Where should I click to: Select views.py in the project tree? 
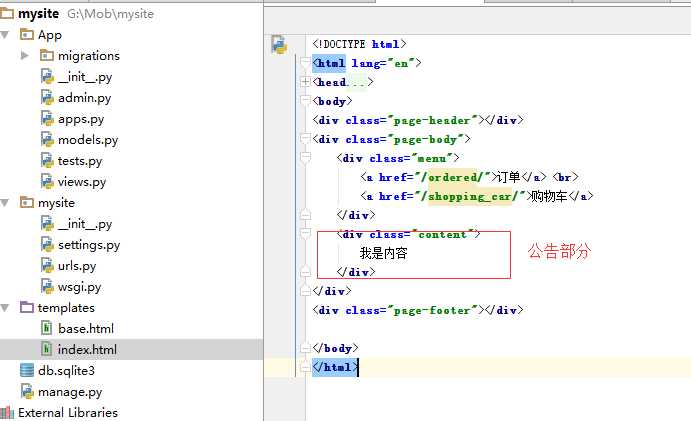point(82,182)
